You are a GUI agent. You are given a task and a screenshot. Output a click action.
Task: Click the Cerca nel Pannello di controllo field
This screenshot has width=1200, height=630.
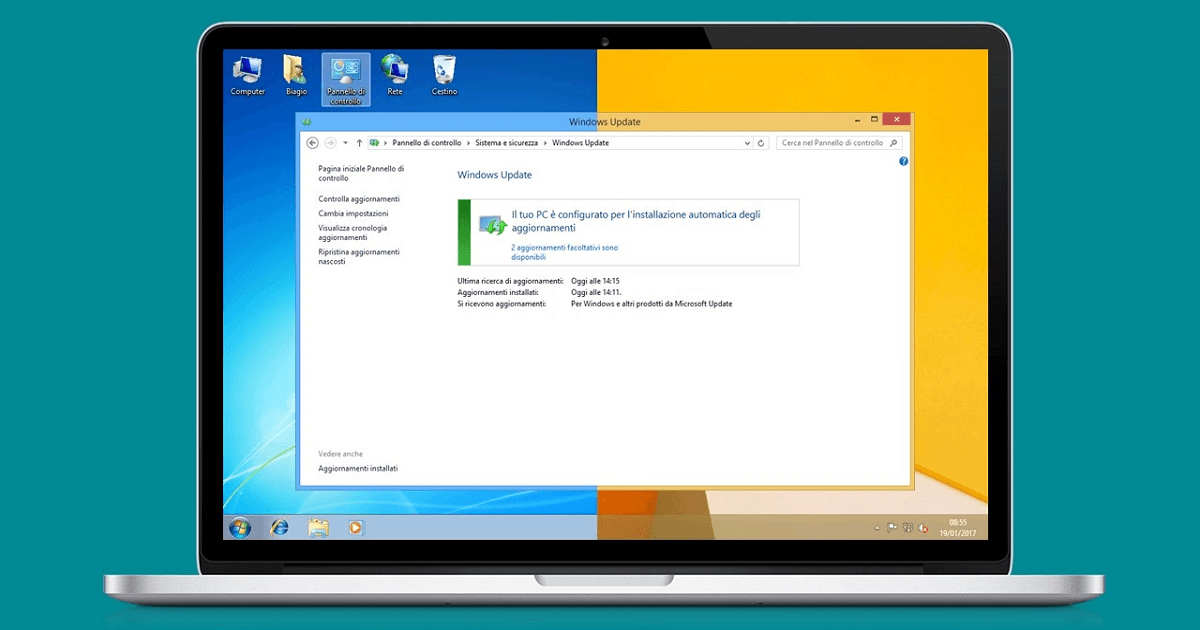tap(840, 143)
